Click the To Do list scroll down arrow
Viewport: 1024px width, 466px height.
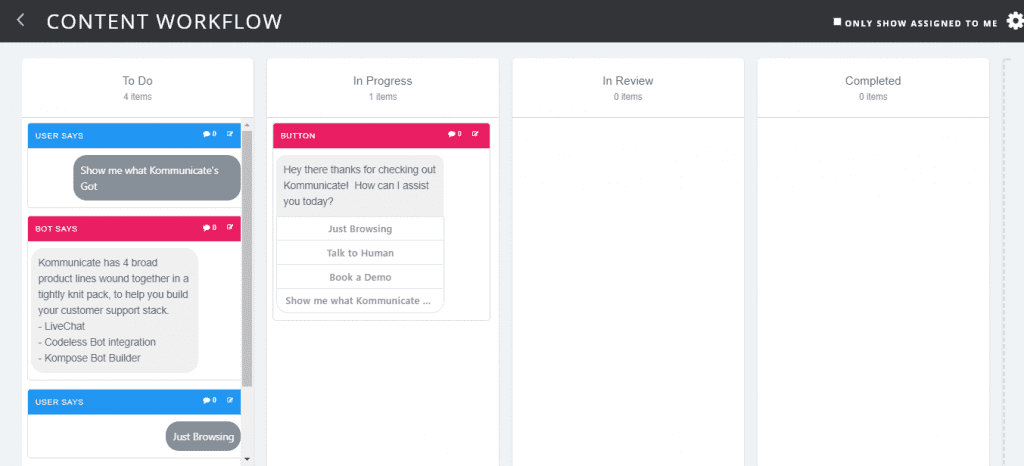[247, 459]
